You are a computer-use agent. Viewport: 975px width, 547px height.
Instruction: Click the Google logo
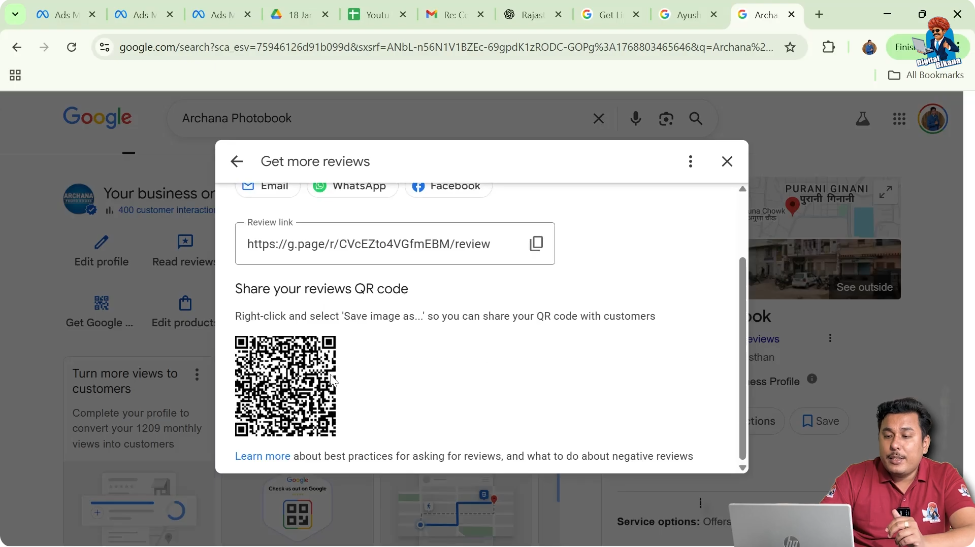97,117
